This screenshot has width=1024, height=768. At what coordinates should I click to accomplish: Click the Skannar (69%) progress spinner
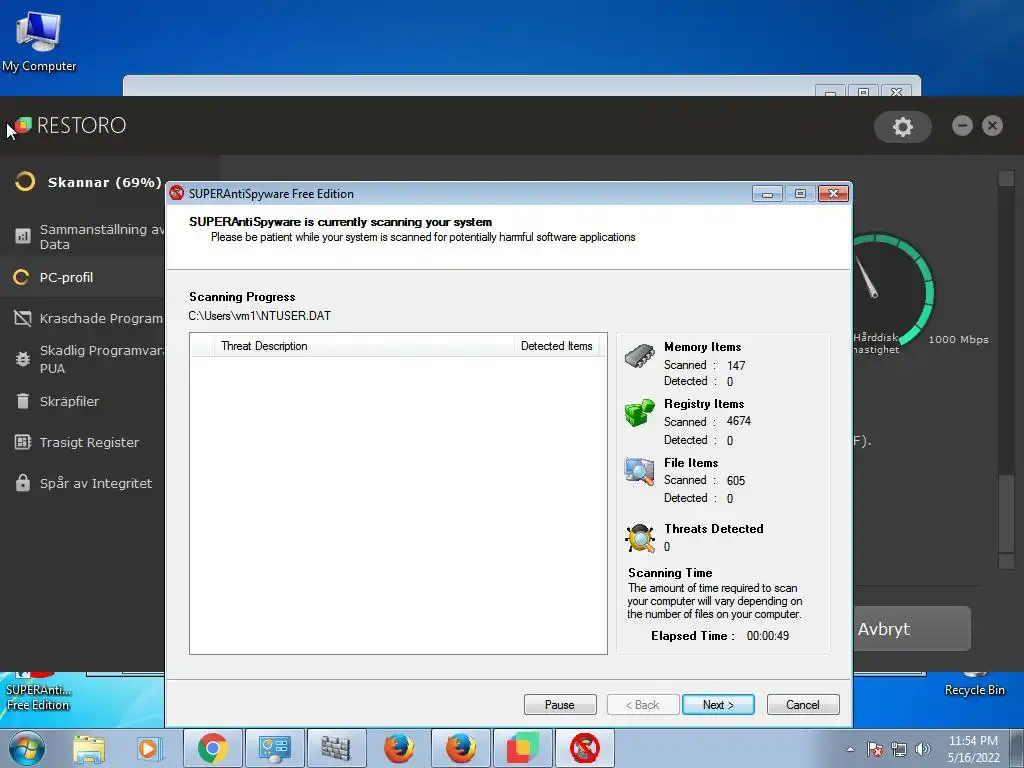25,182
